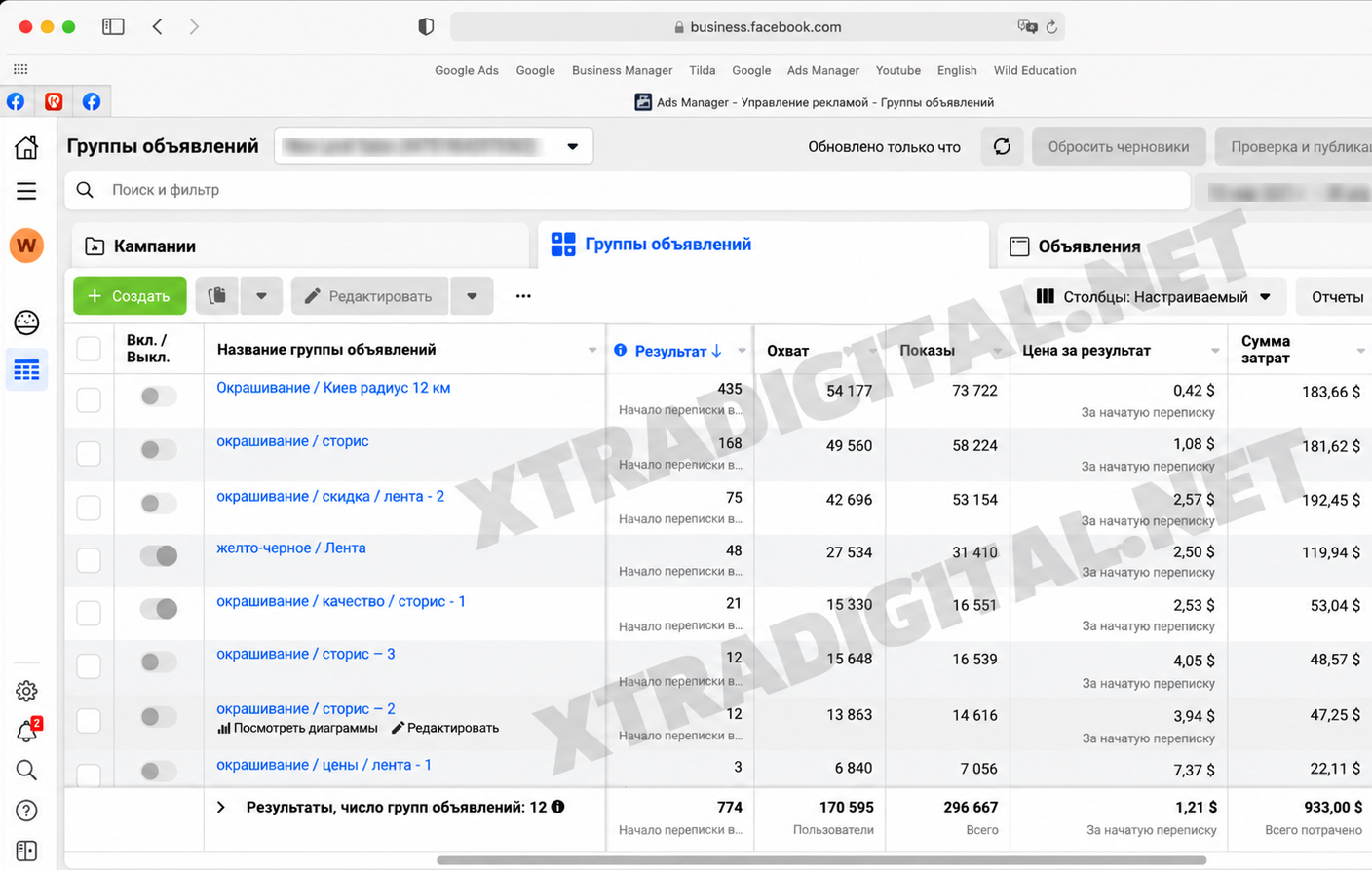This screenshot has height=870, width=1372.
Task: Open the apps grid favorites icon
Action: coord(20,69)
